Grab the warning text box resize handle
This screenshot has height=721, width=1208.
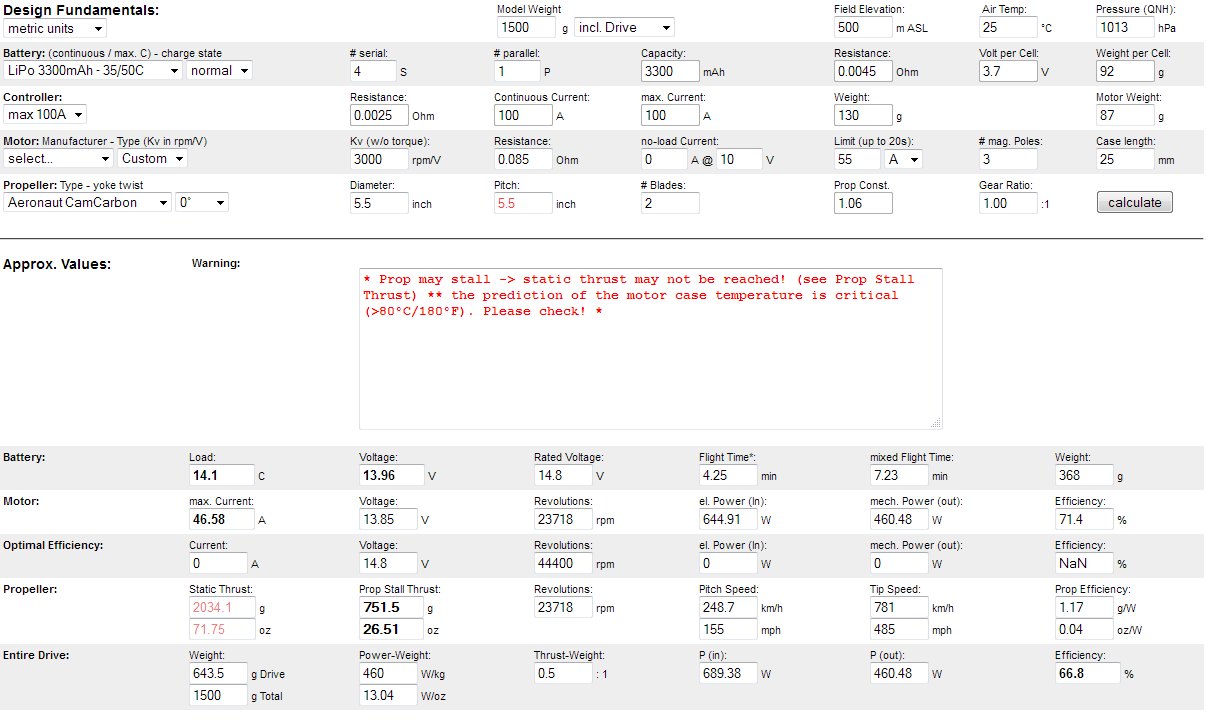[936, 423]
